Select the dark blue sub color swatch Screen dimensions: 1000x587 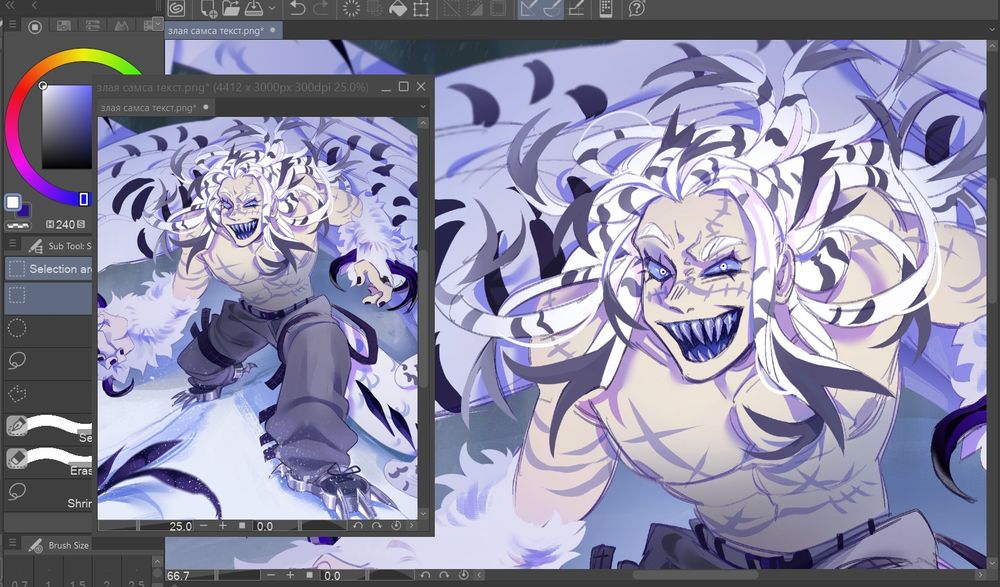point(24,210)
